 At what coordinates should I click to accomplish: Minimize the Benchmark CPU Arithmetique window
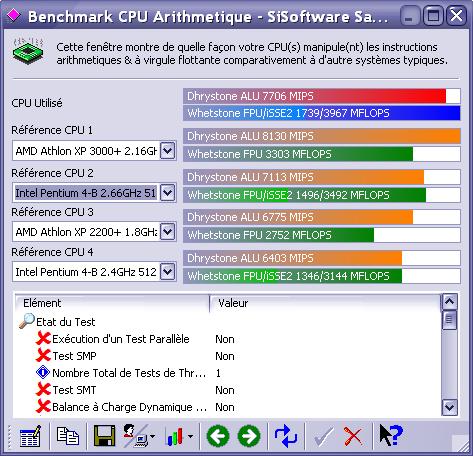click(x=409, y=16)
